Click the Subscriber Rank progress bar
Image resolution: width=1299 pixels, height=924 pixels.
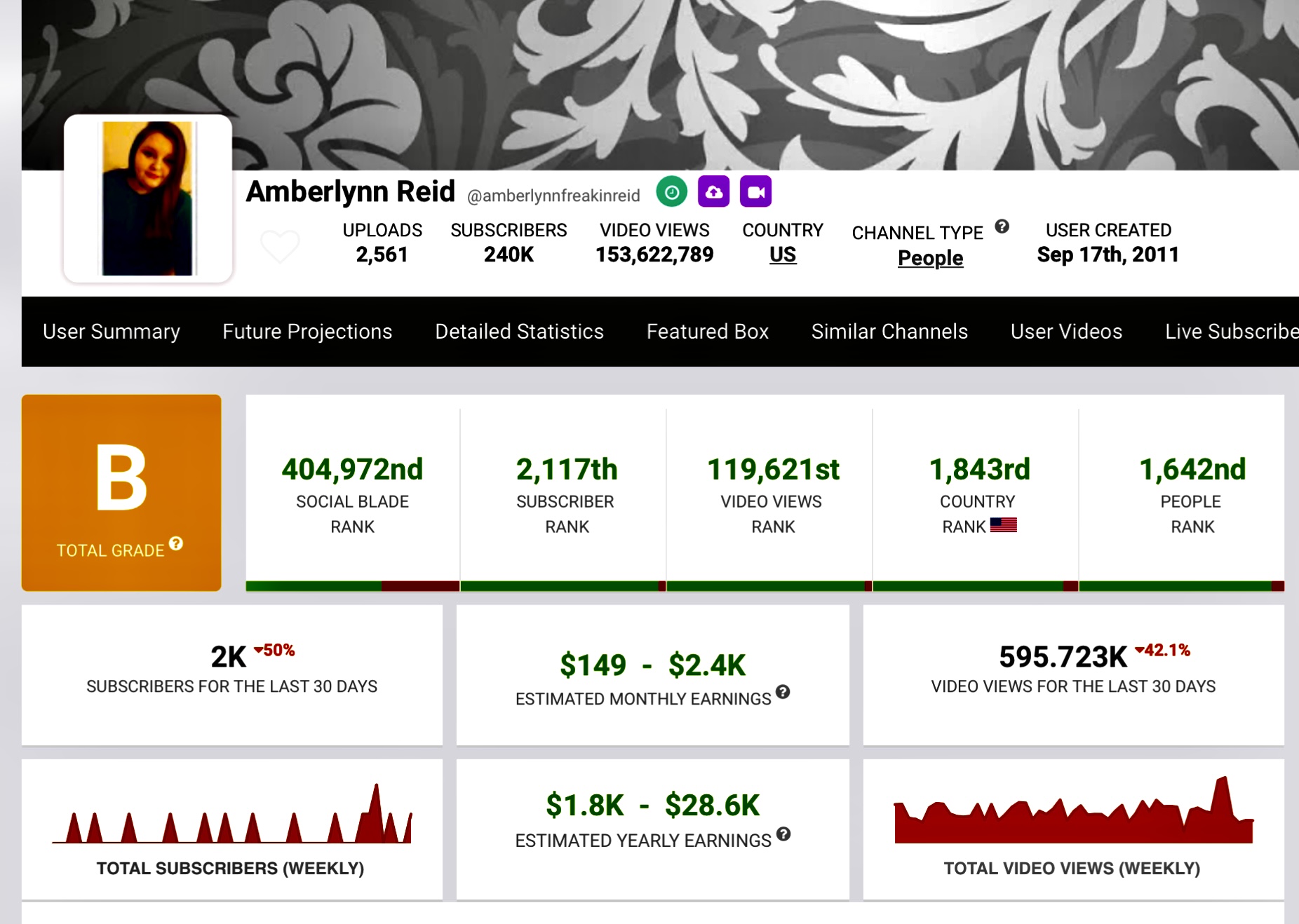tap(563, 586)
